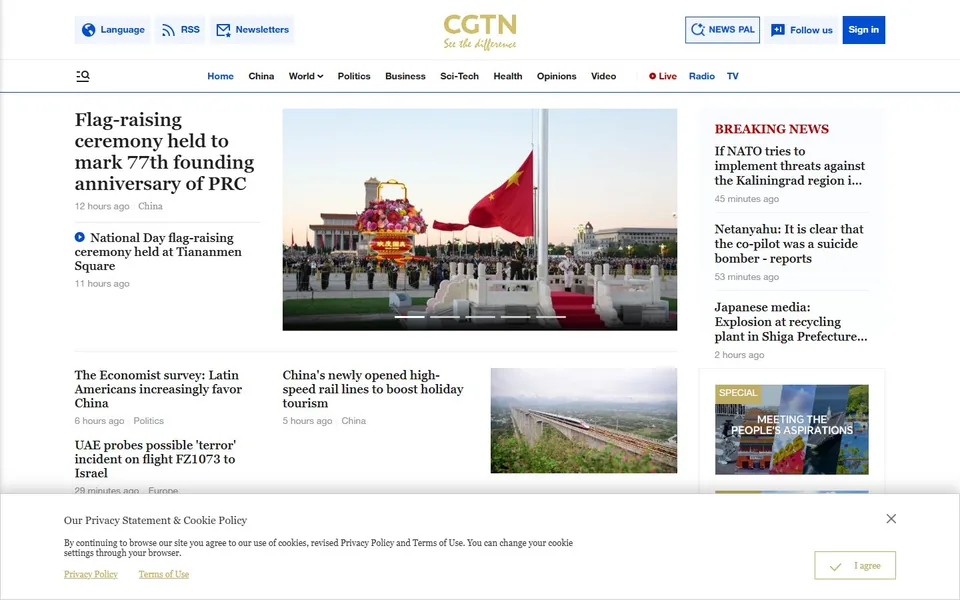Open the NEWS PAL assistant button
960x600 pixels.
(x=722, y=30)
